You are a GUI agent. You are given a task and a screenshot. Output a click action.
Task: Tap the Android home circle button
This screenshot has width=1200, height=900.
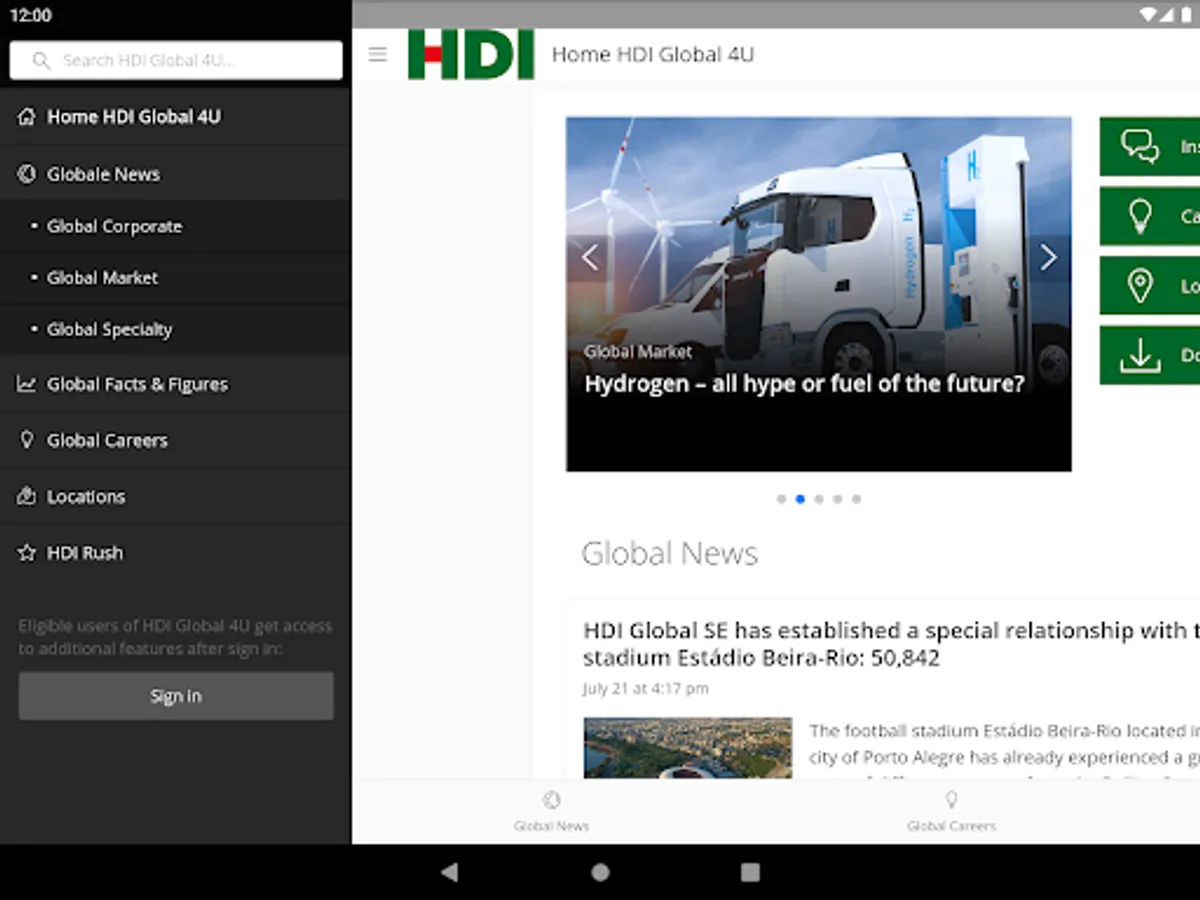coord(600,872)
